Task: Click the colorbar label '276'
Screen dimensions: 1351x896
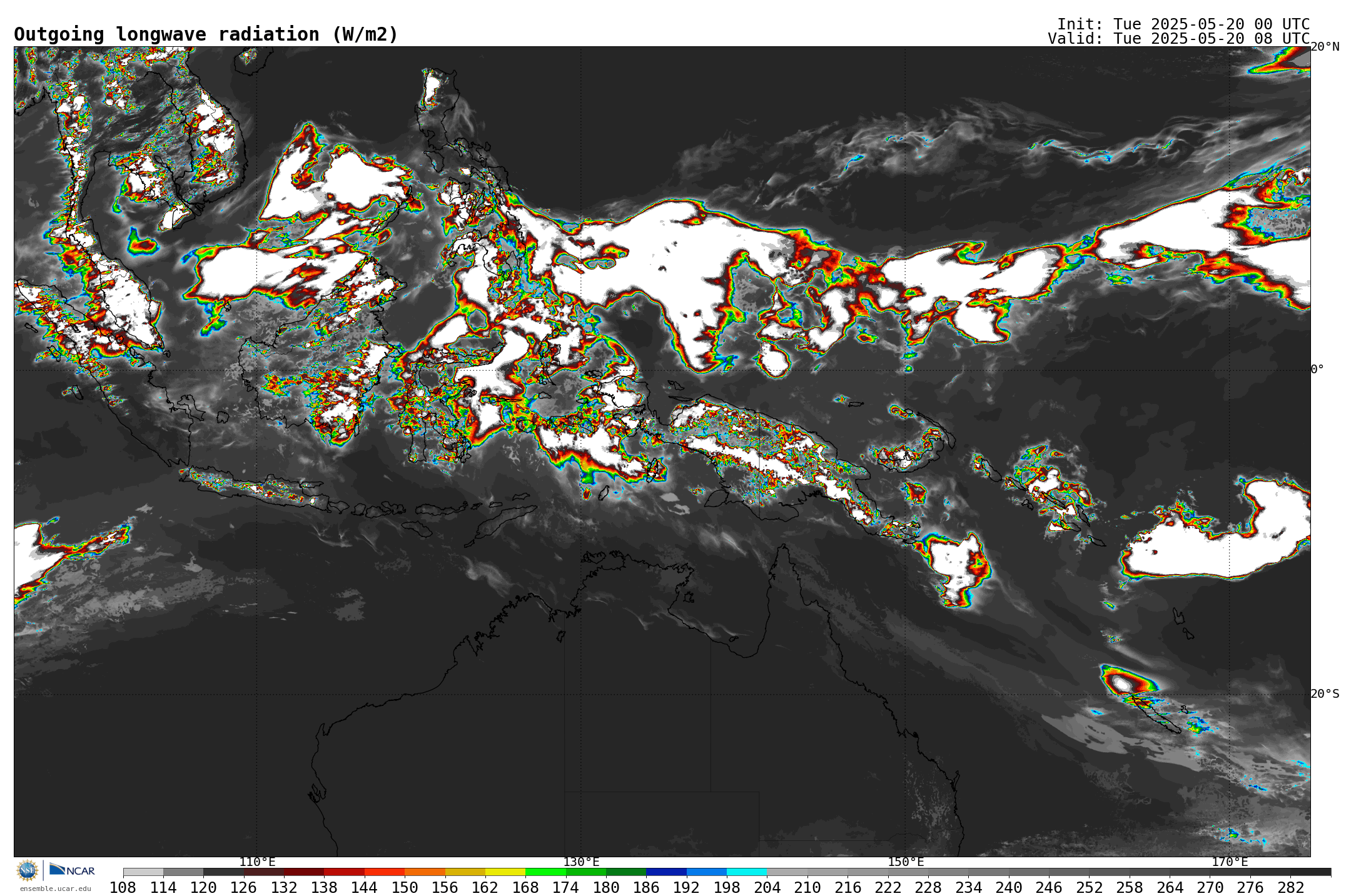Action: [x=1250, y=888]
